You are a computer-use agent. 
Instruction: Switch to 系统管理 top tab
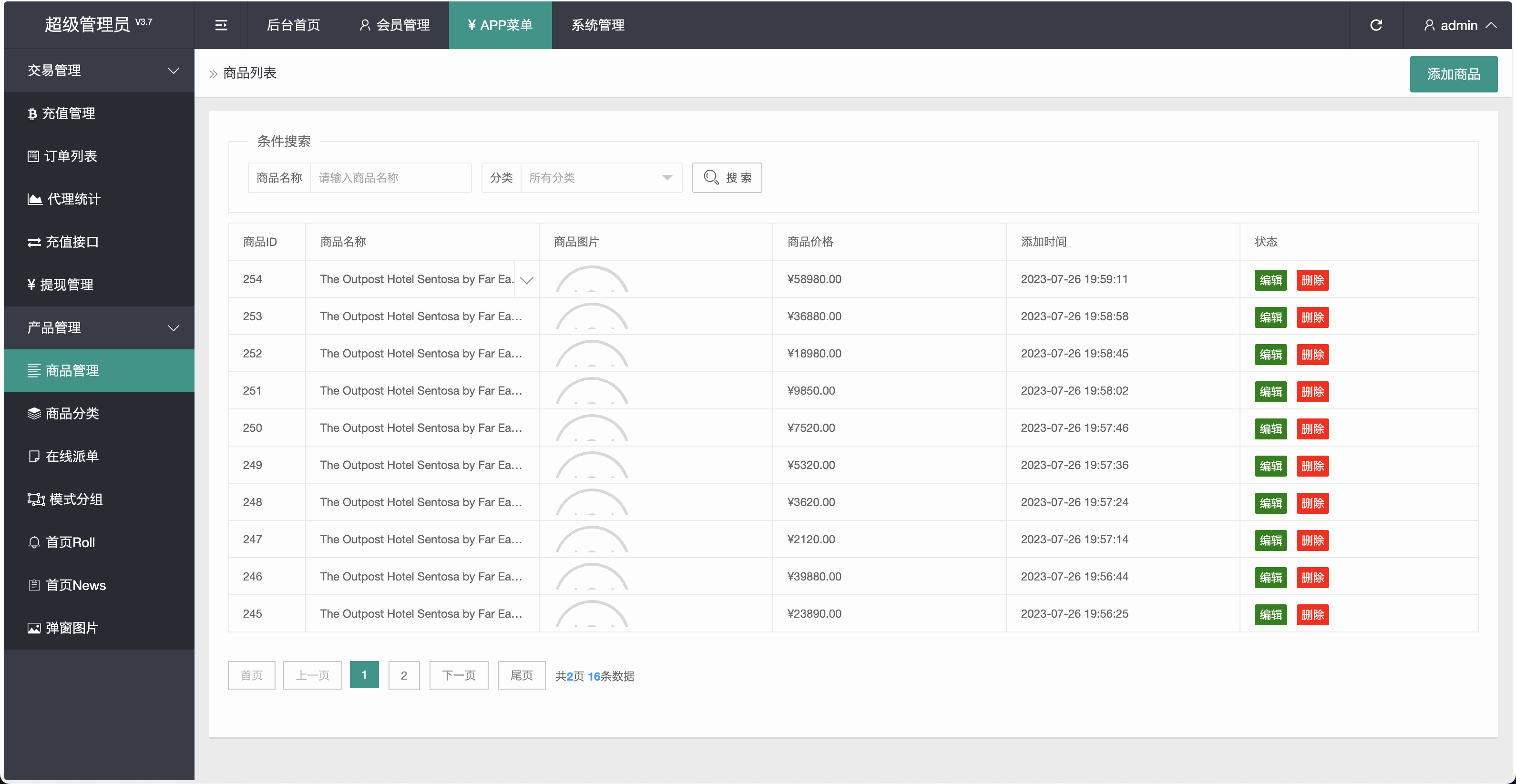tap(598, 25)
